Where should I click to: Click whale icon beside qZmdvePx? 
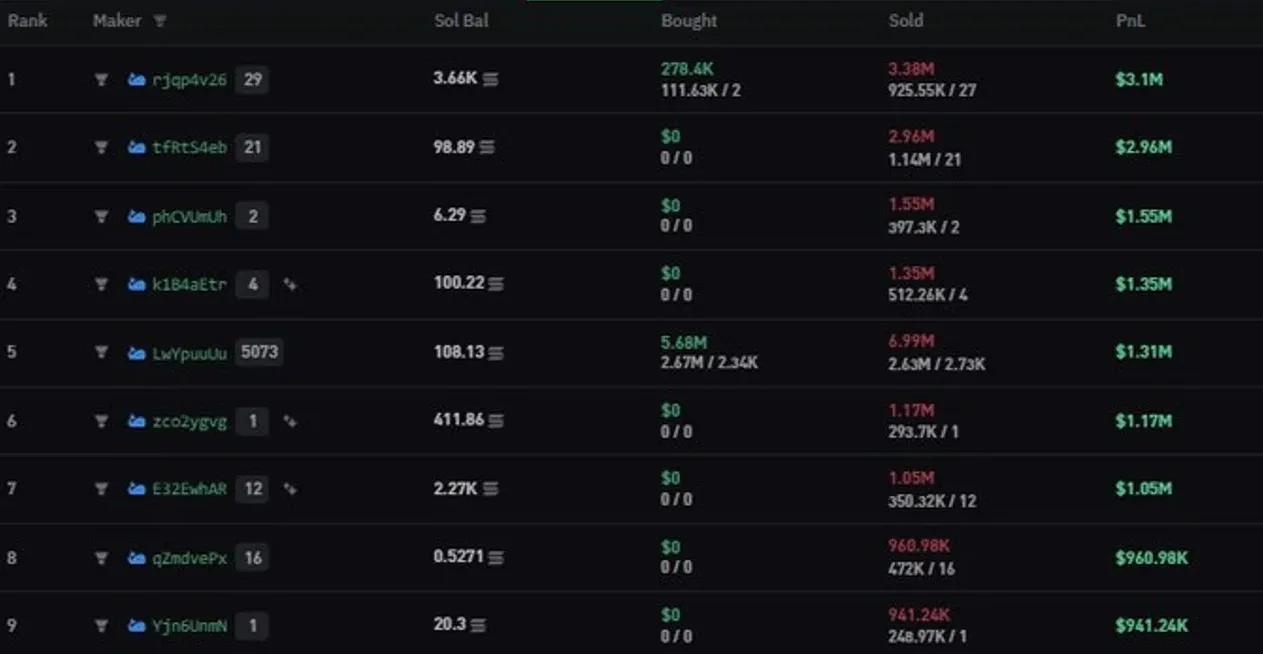(x=137, y=558)
